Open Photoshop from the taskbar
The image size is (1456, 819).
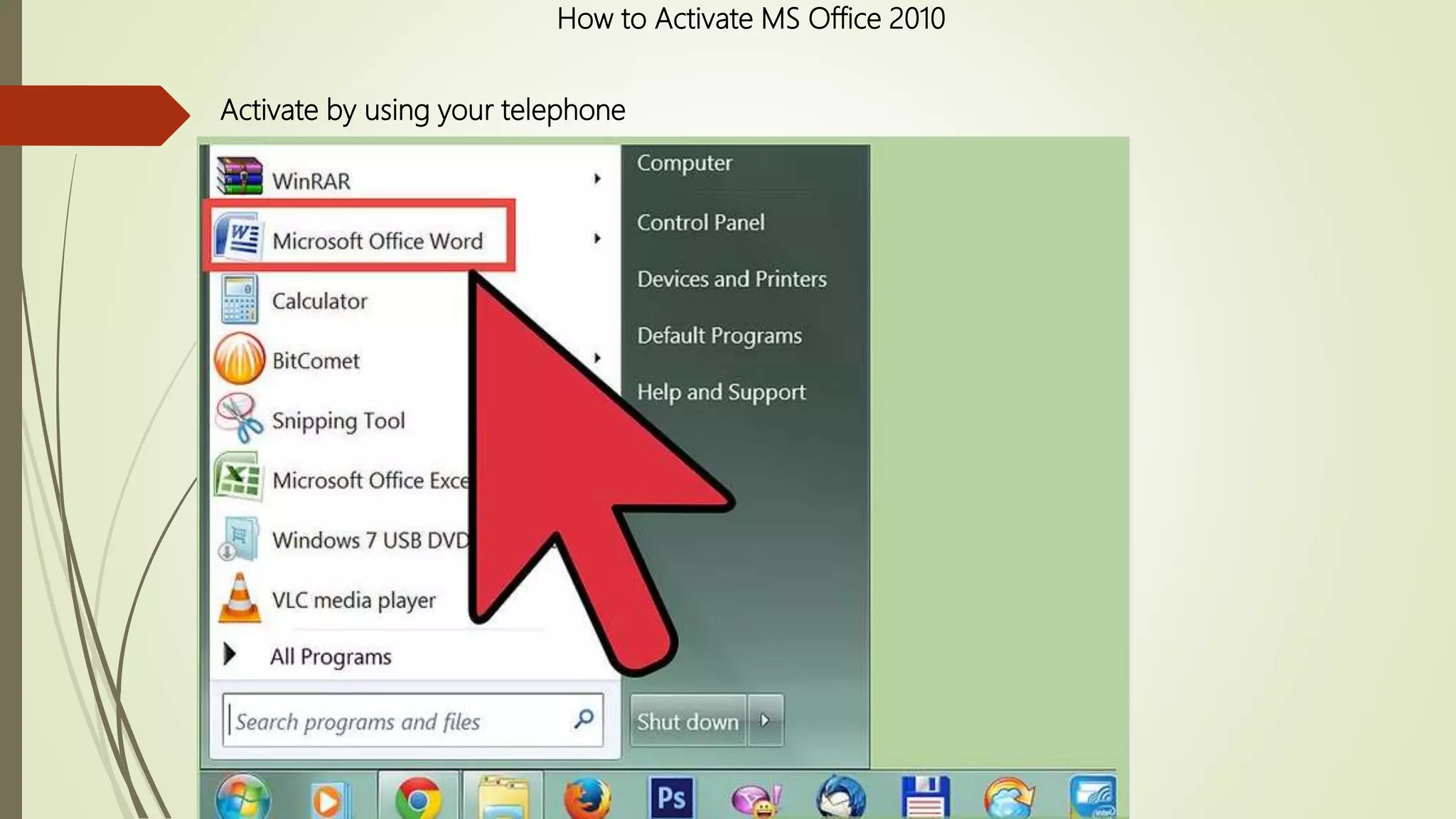670,798
